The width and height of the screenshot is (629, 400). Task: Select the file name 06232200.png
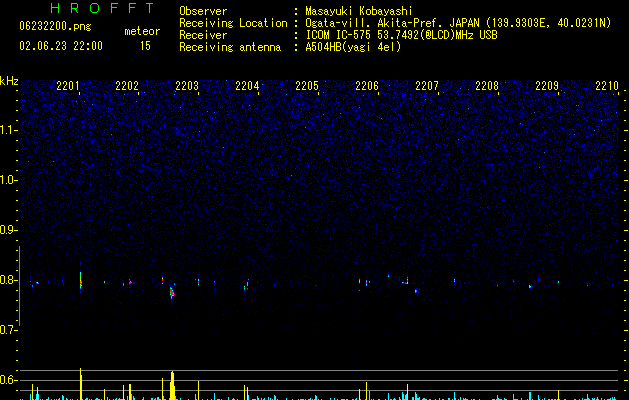(55, 26)
